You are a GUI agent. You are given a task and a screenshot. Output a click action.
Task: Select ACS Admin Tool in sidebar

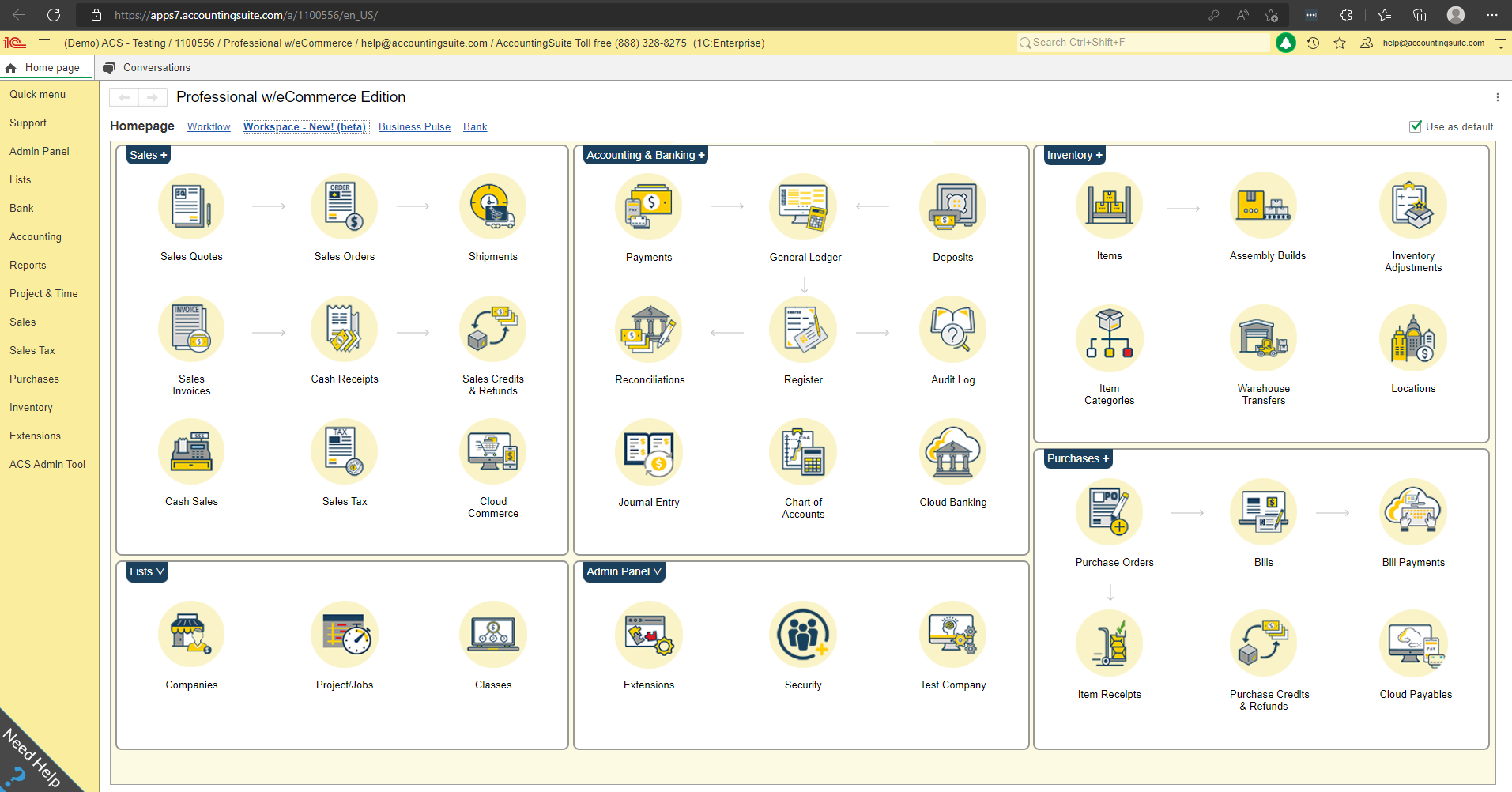47,464
